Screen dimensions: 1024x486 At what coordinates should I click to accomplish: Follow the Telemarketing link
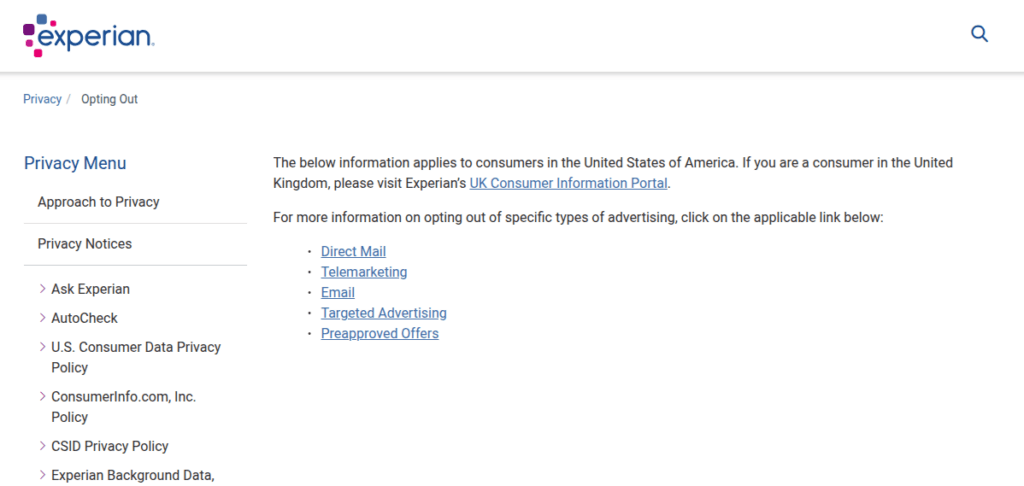click(x=364, y=272)
